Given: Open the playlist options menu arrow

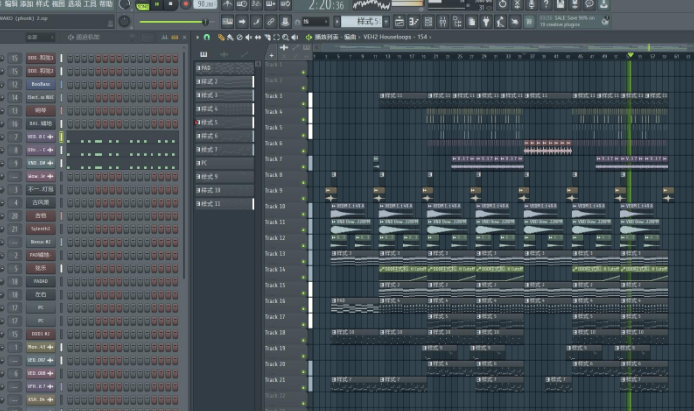Looking at the screenshot, I should tap(199, 36).
